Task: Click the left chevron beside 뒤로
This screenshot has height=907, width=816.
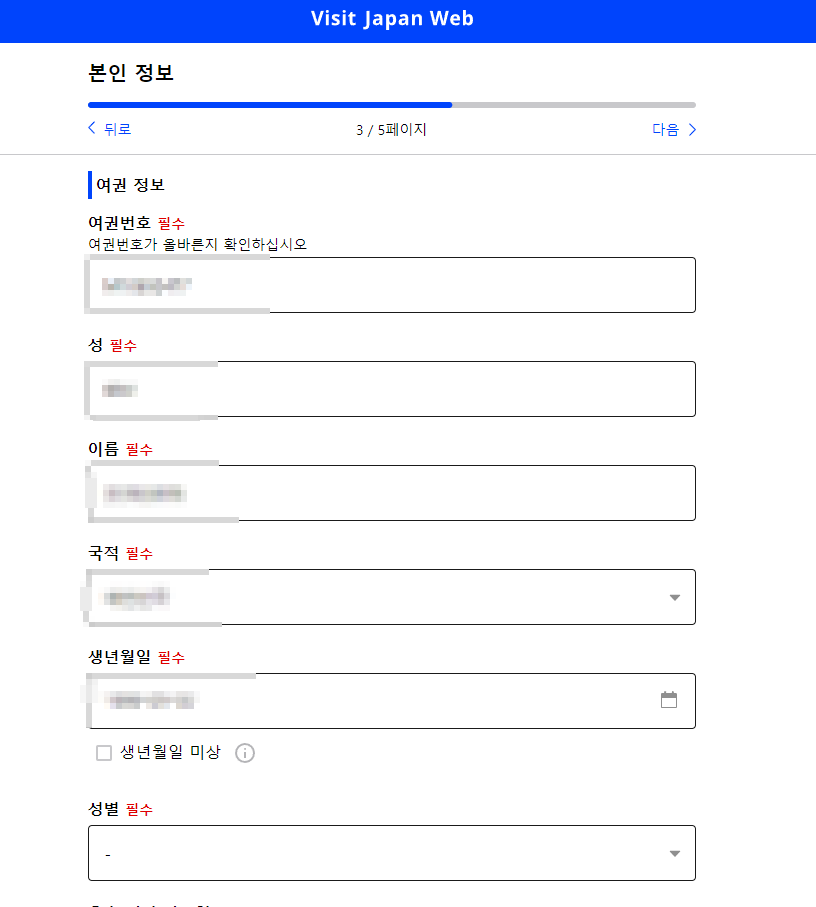Action: 91,128
